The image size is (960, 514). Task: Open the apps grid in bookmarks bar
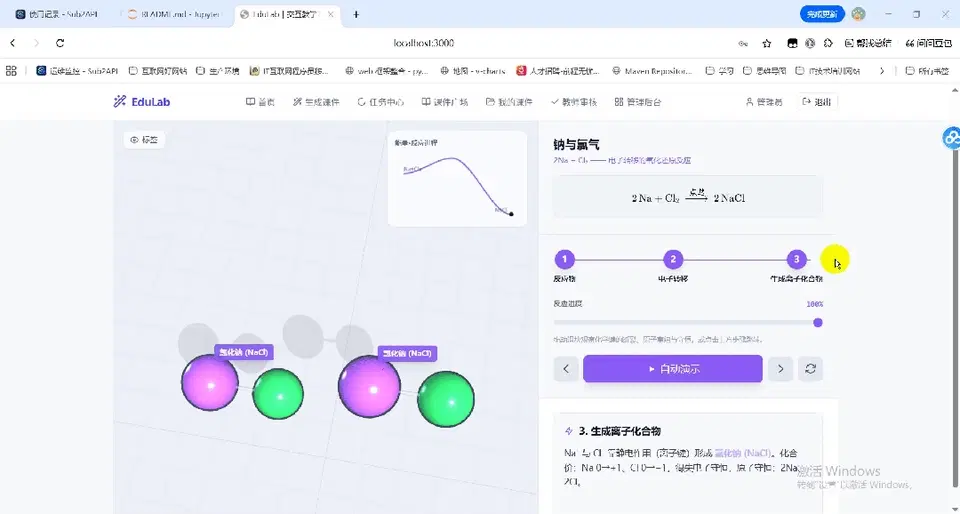[x=11, y=71]
